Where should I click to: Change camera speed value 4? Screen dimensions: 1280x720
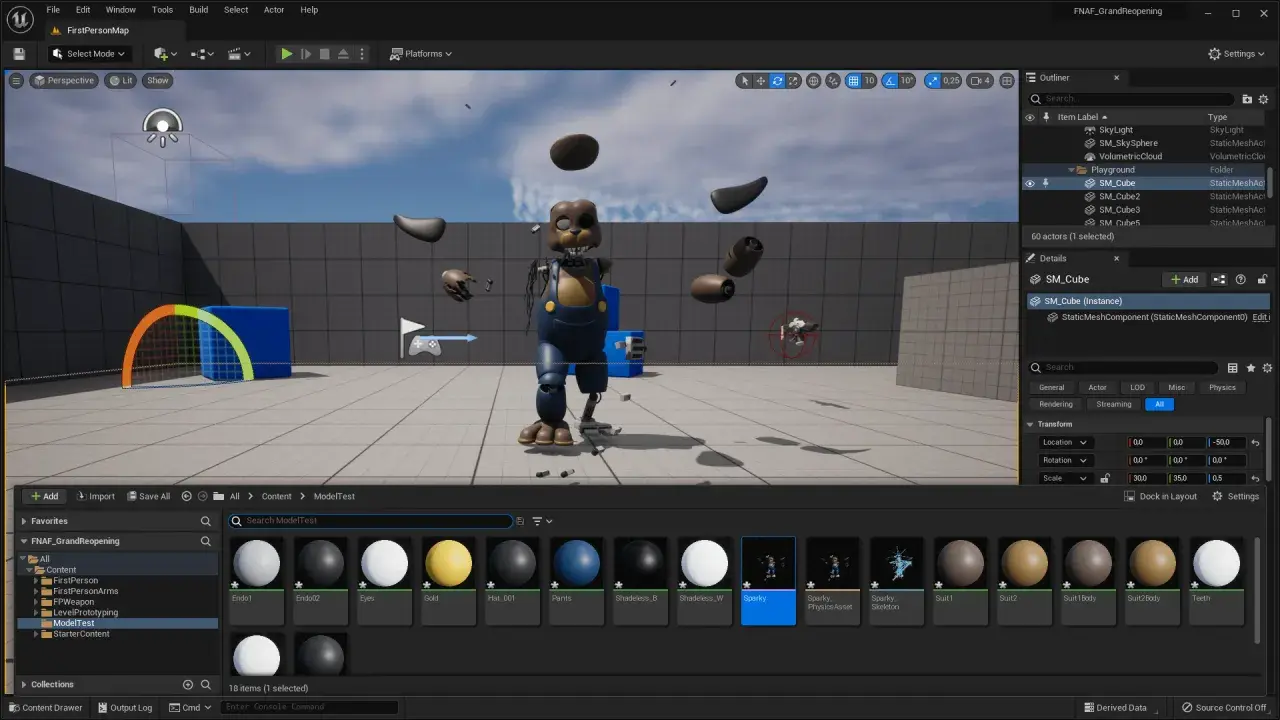pyautogui.click(x=981, y=81)
